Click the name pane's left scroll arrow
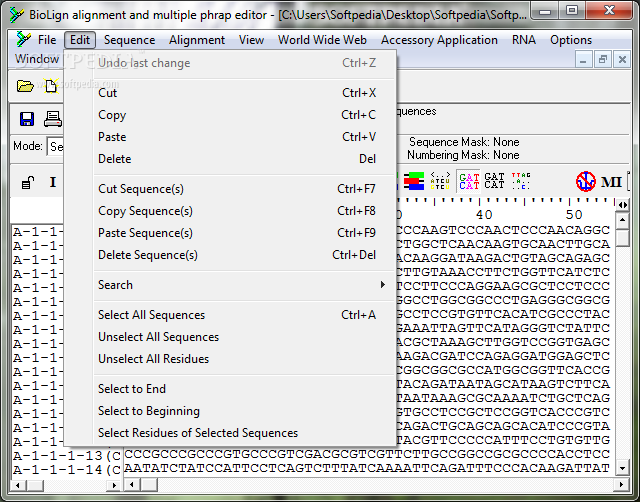 18,485
